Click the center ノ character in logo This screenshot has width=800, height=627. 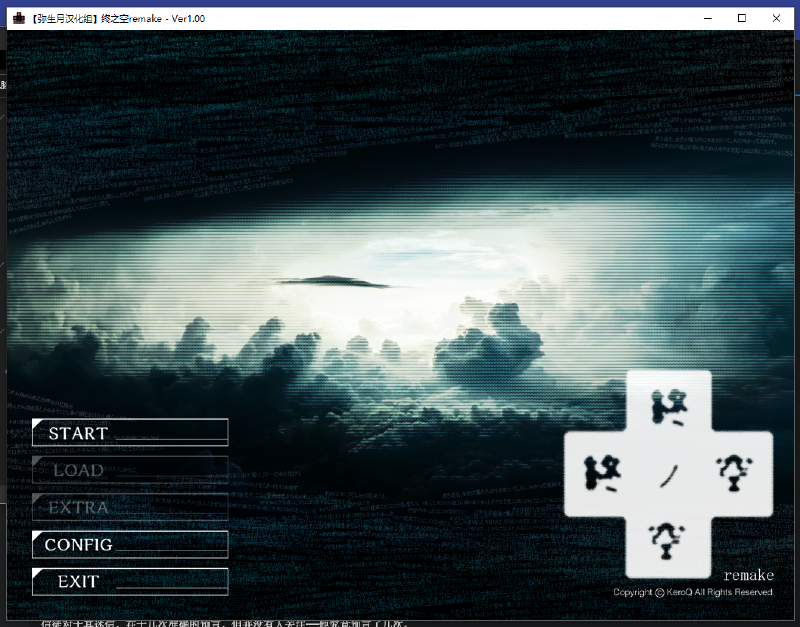pyautogui.click(x=668, y=474)
